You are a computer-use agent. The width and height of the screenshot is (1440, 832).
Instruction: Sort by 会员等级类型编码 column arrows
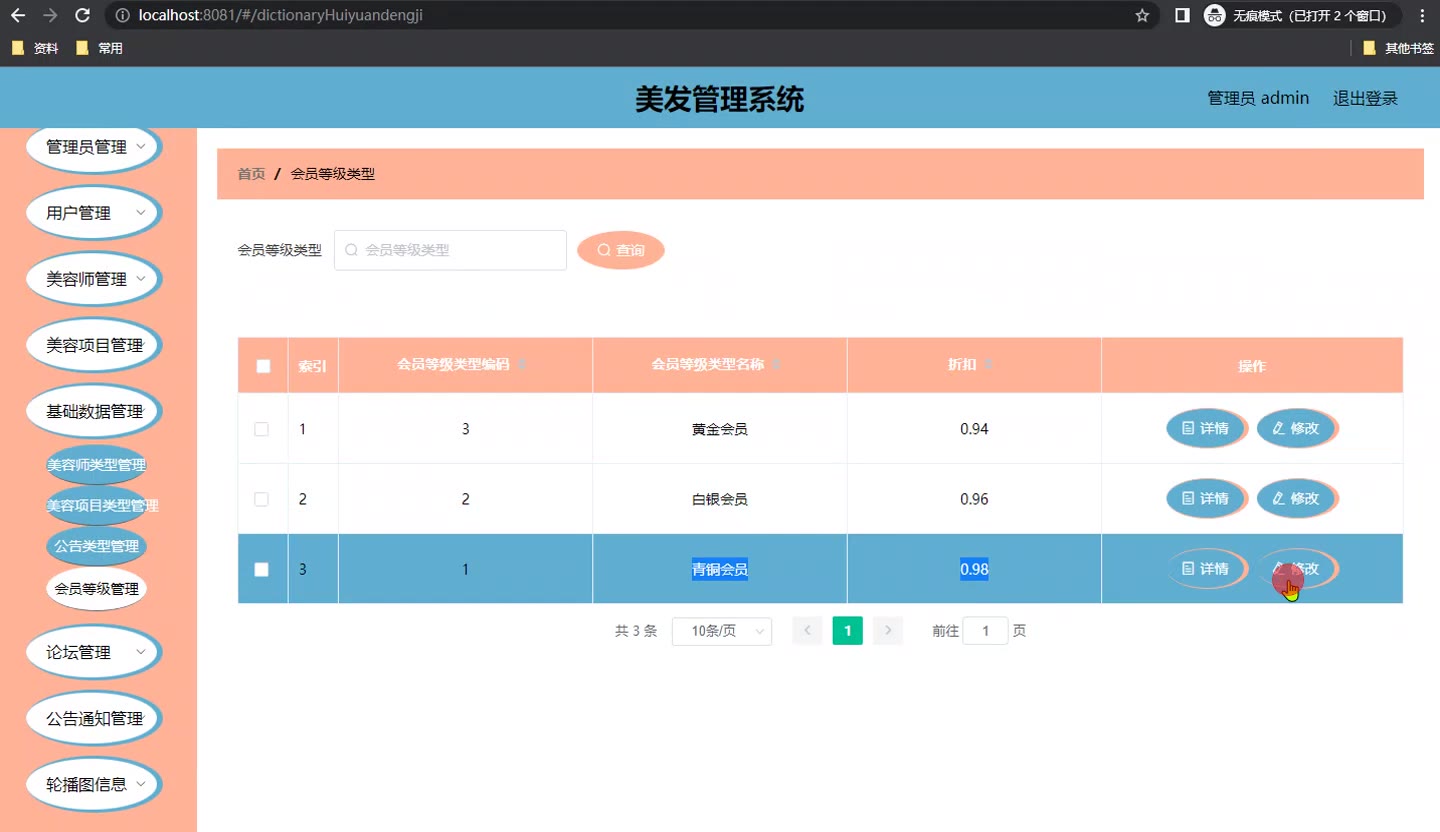click(x=521, y=365)
